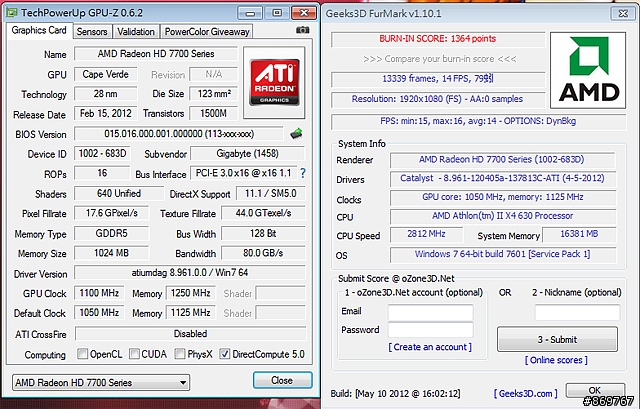Click the Email input field
This screenshot has width=640, height=409.
click(430, 312)
